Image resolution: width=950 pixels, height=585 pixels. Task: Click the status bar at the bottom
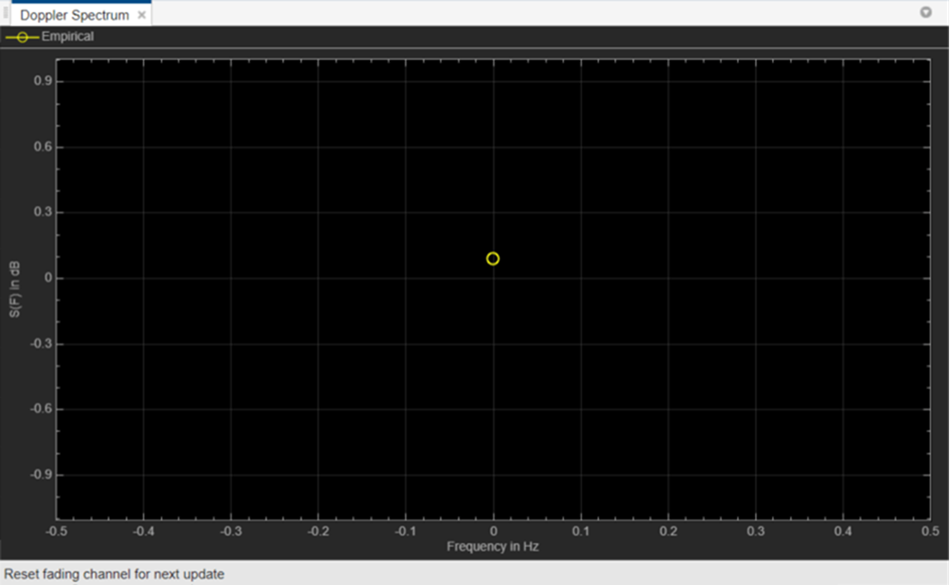[475, 573]
